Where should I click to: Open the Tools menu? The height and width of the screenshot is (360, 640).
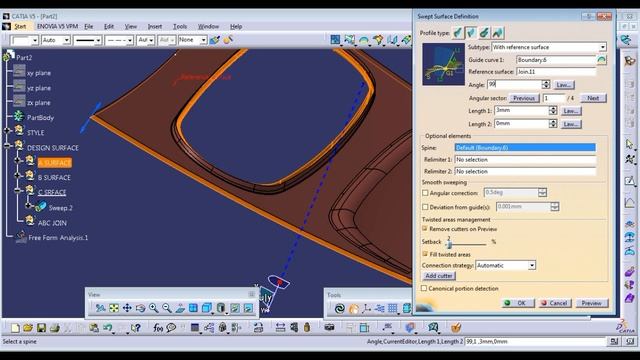pyautogui.click(x=180, y=27)
